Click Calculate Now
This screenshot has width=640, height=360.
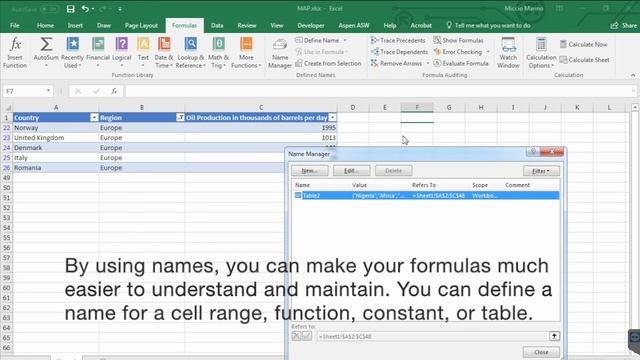click(x=583, y=44)
